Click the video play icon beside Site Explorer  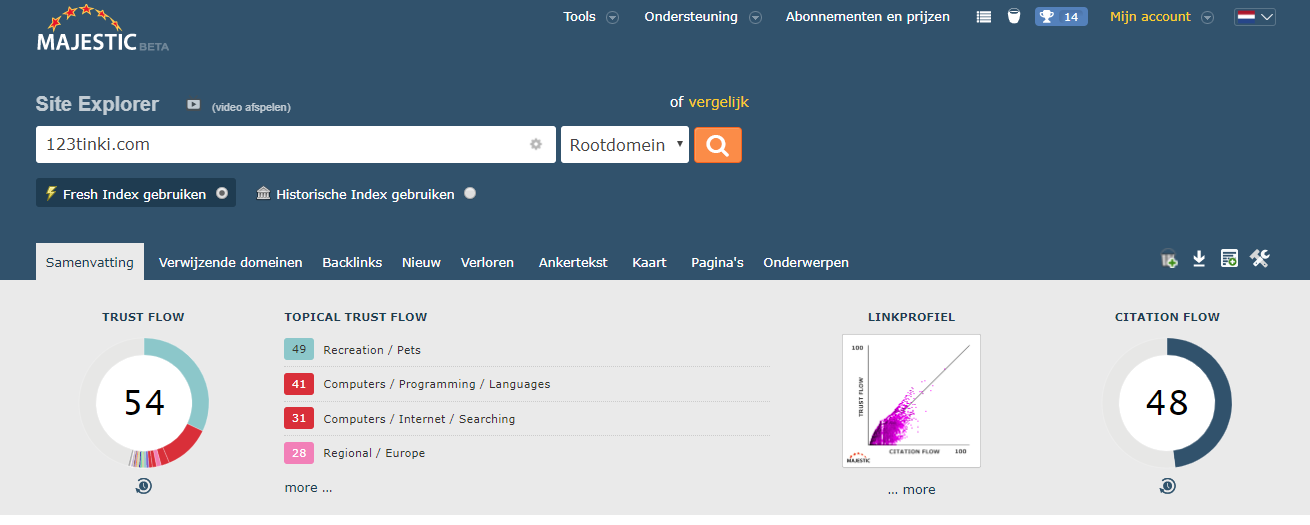point(194,105)
